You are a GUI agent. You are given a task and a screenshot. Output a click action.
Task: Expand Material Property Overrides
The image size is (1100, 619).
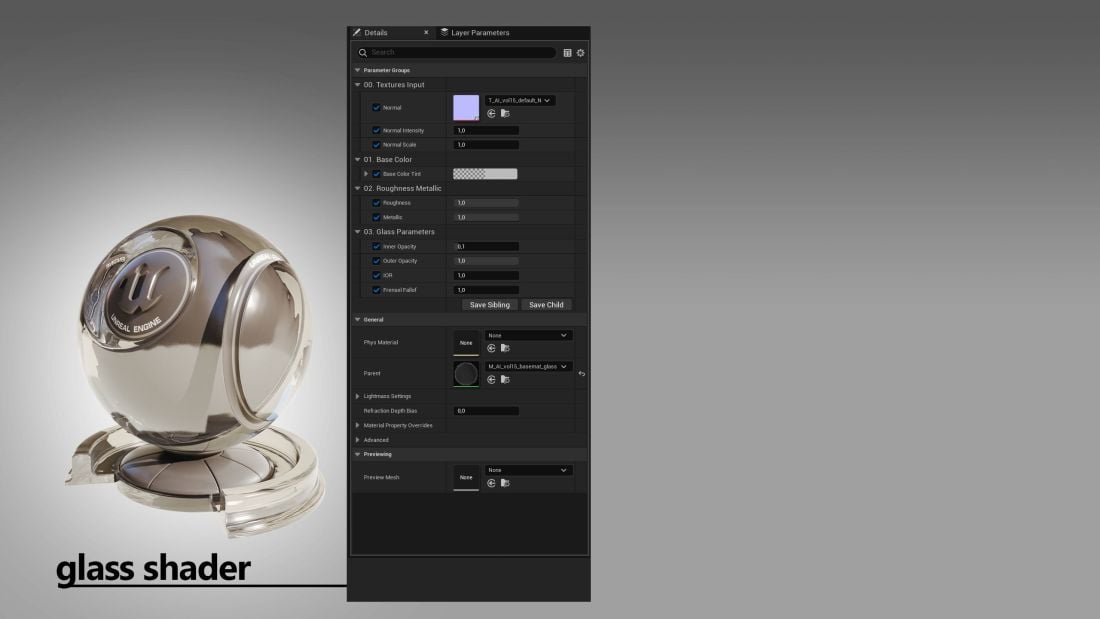(x=358, y=425)
